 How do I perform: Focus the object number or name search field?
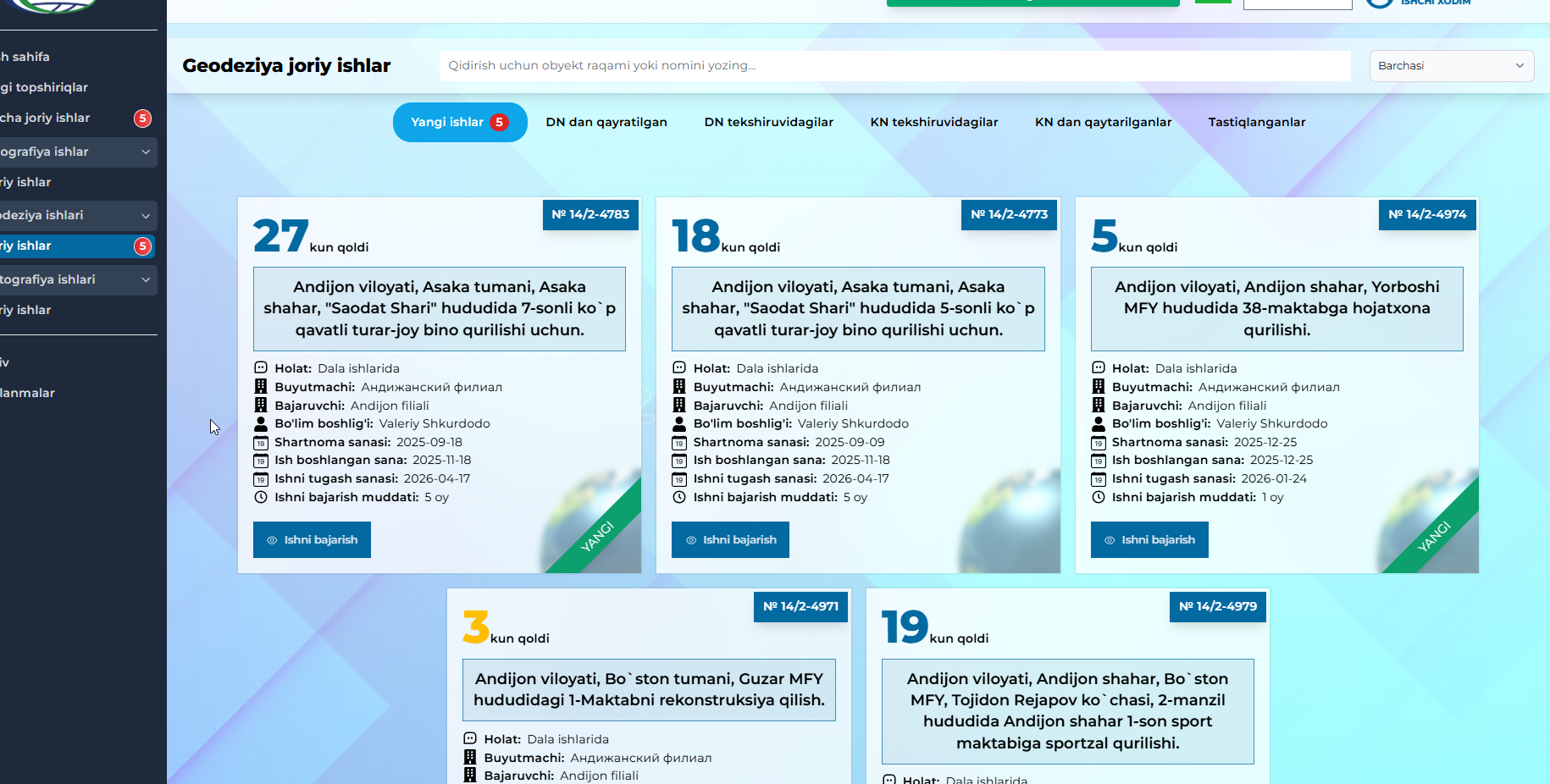tap(894, 66)
